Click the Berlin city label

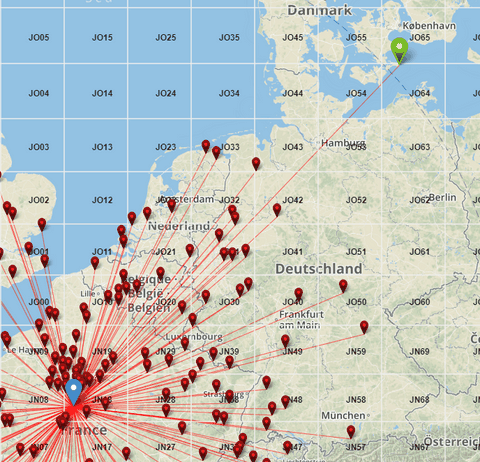(442, 197)
